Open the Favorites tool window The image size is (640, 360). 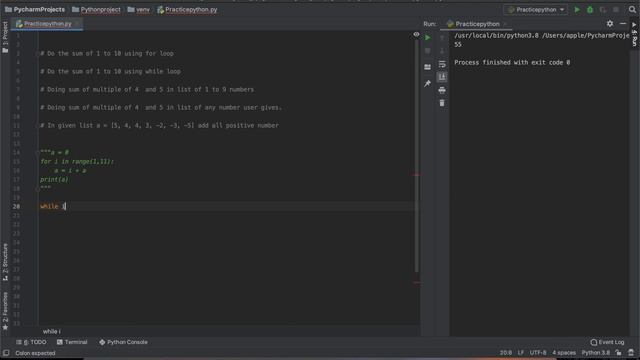click(x=5, y=311)
